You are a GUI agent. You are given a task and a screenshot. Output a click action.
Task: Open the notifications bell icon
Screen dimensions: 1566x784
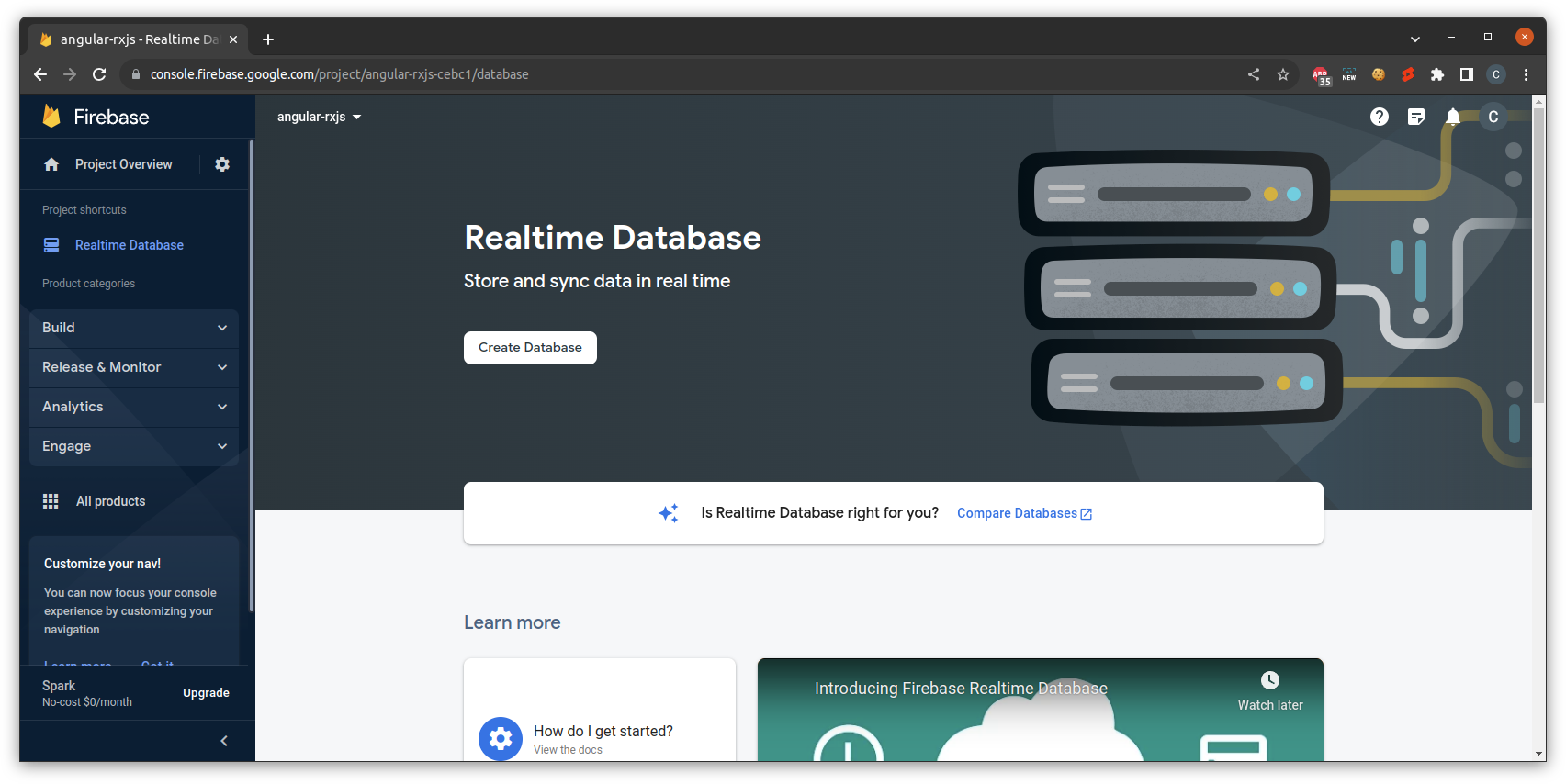[1453, 117]
